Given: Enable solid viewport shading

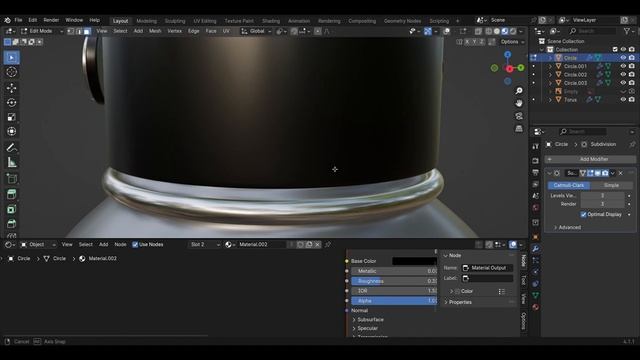Looking at the screenshot, I should click(497, 31).
